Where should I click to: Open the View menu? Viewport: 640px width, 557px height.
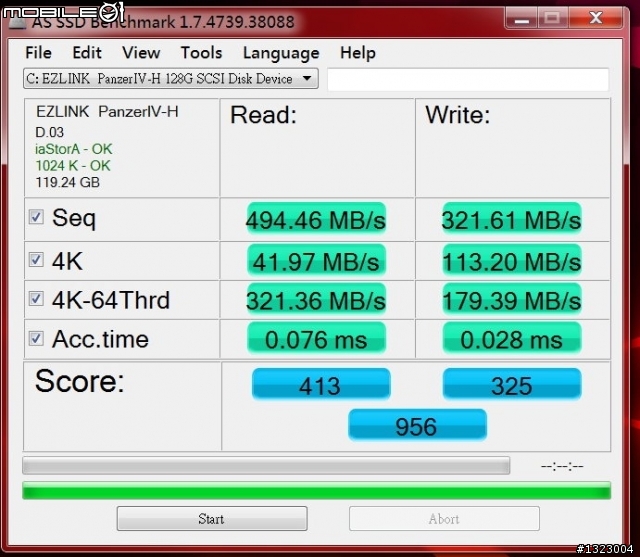point(141,53)
